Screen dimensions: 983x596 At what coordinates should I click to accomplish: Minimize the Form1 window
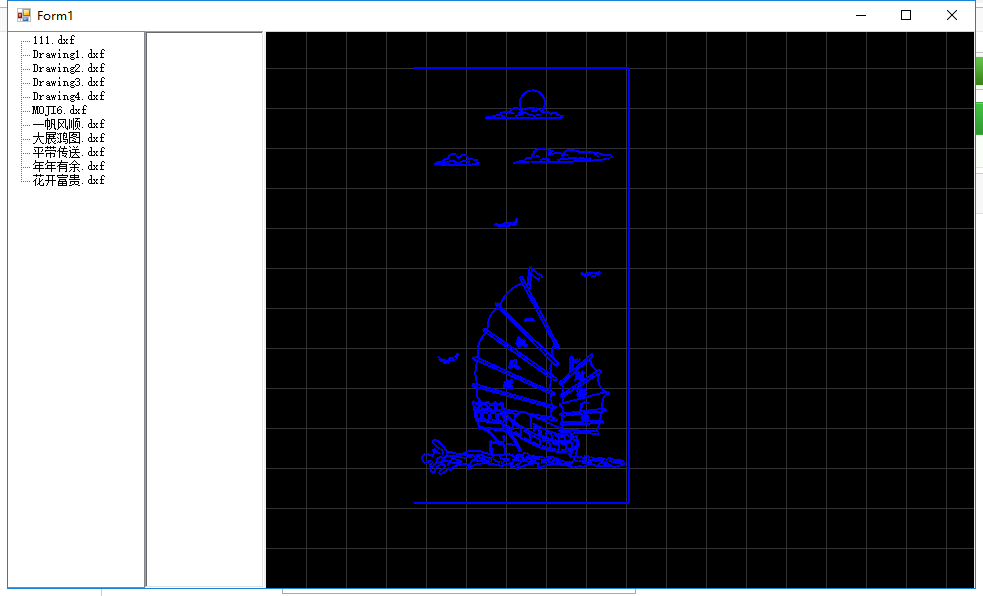860,15
